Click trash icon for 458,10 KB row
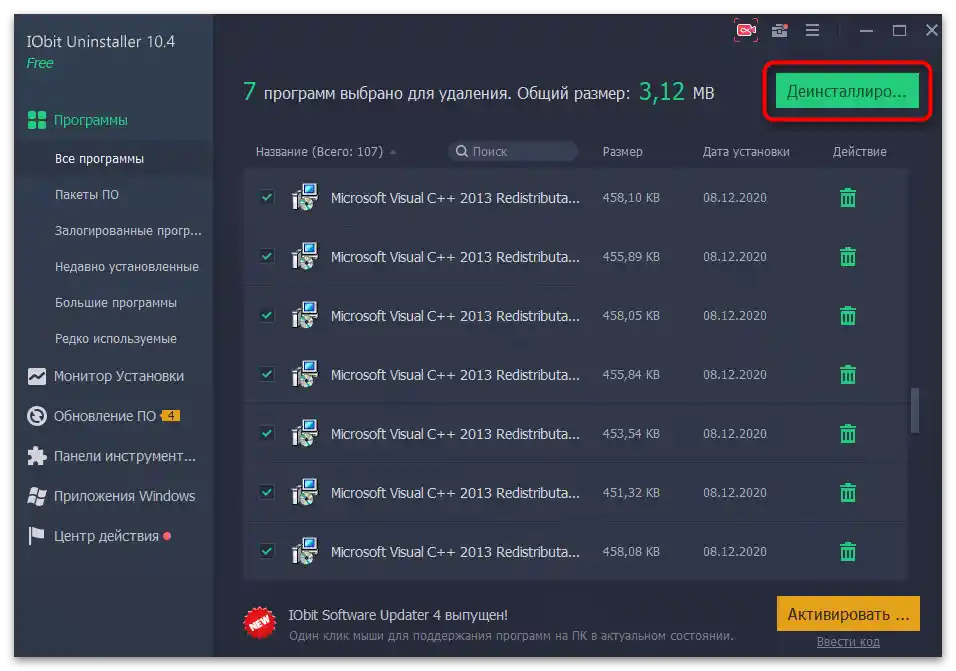 (x=847, y=197)
